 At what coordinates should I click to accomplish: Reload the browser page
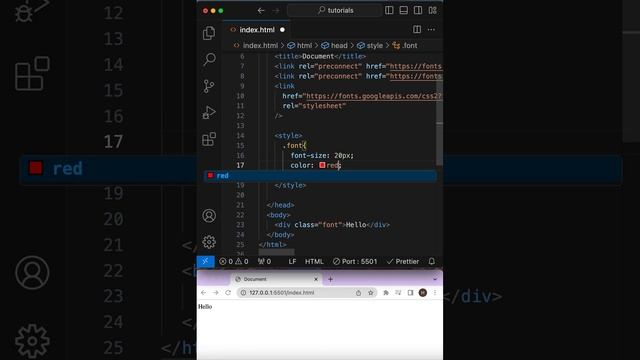click(228, 293)
